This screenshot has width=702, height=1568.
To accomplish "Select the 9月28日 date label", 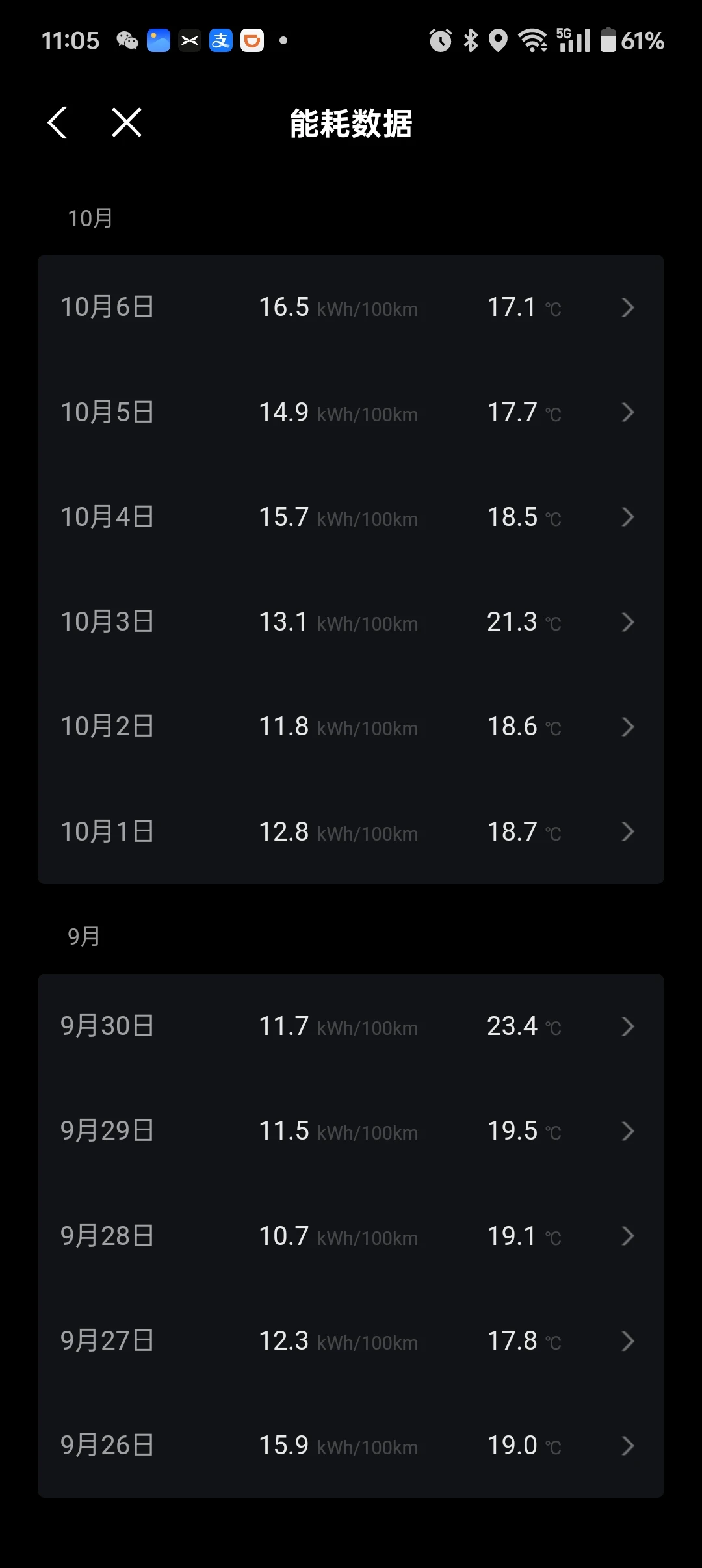I will point(107,1236).
